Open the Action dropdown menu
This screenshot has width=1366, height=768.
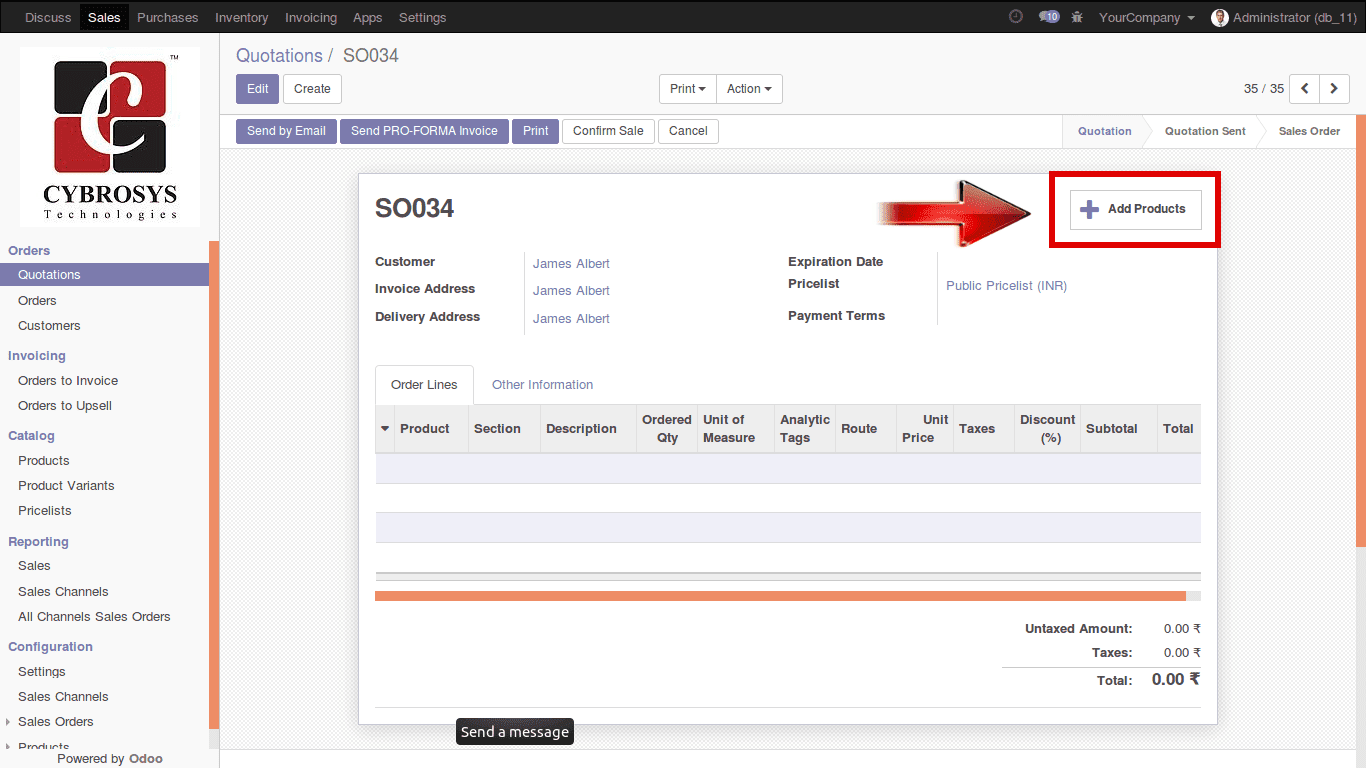[749, 89]
